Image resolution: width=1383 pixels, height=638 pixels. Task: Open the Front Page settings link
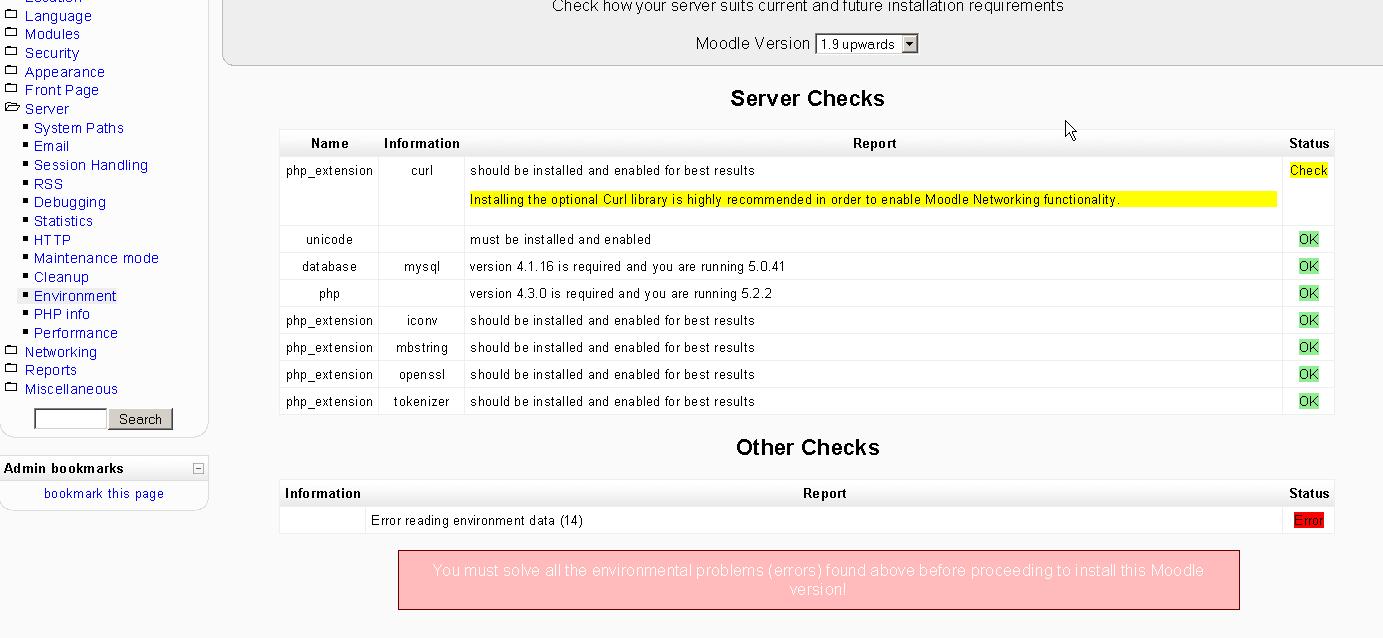(x=62, y=90)
